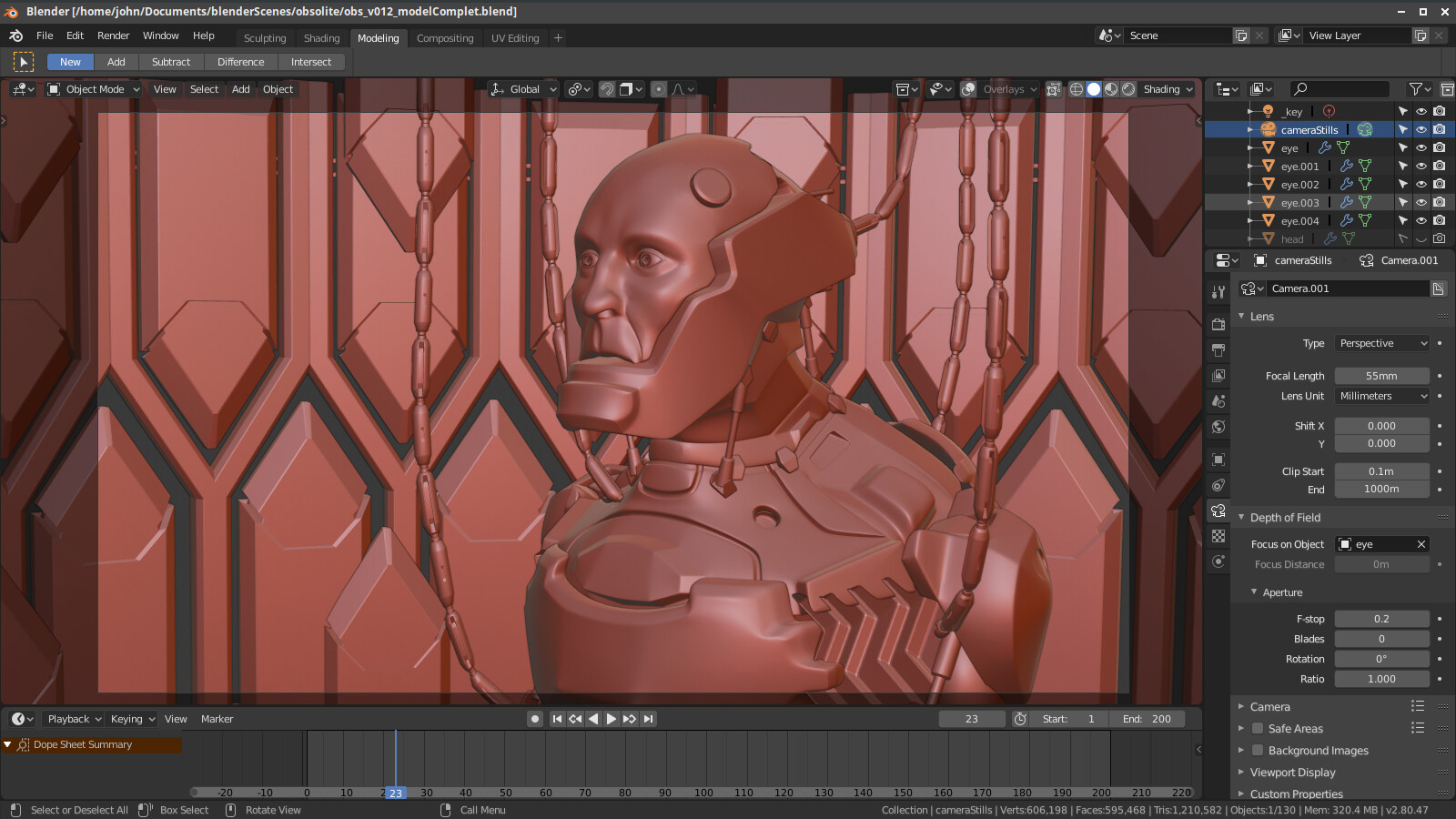Image resolution: width=1456 pixels, height=819 pixels.
Task: Toggle viewport overlays icon
Action: pyautogui.click(x=968, y=89)
